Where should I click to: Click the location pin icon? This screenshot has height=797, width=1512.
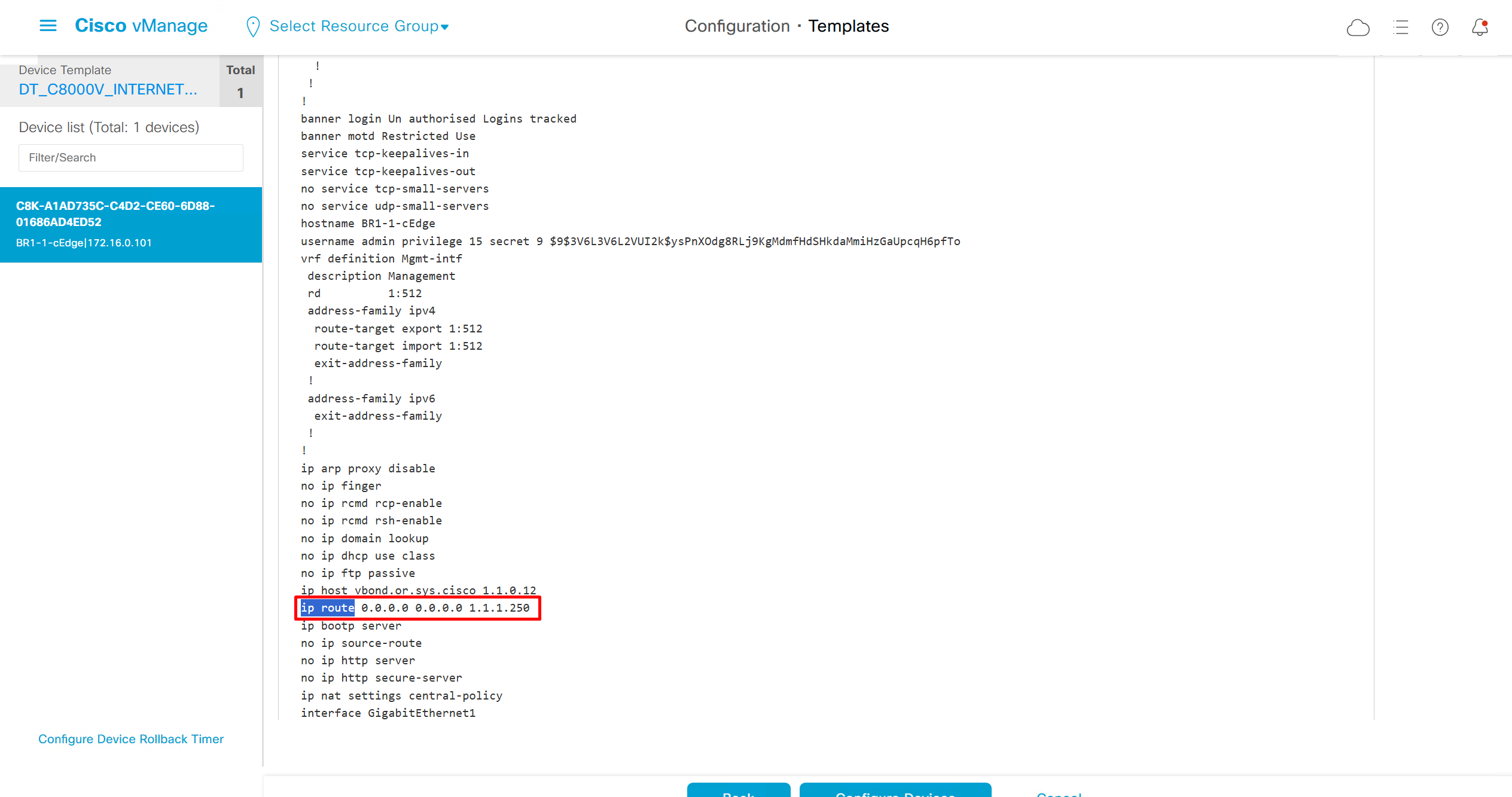click(253, 27)
